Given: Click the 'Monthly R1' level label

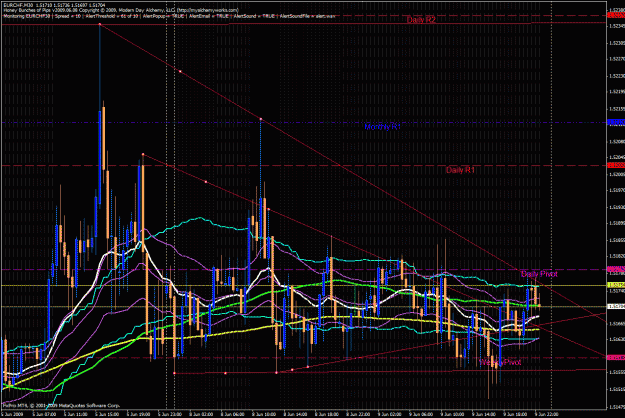Looking at the screenshot, I should pos(382,127).
